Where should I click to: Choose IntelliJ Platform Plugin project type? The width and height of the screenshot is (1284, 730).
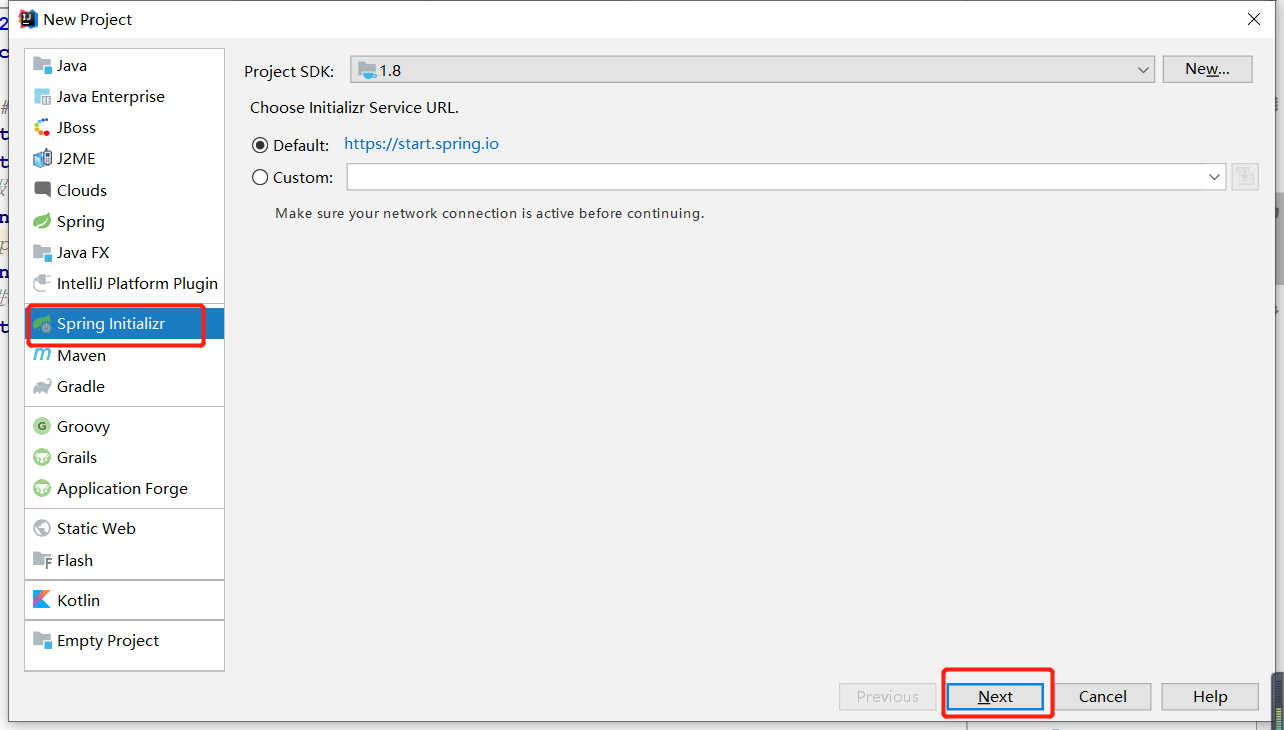click(x=124, y=283)
